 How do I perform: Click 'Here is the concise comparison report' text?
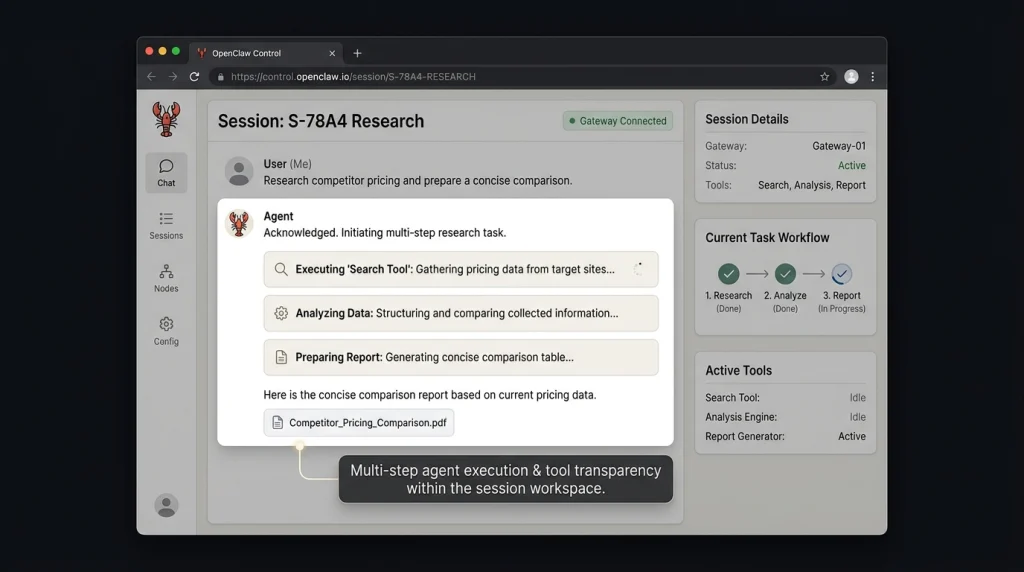tap(430, 395)
